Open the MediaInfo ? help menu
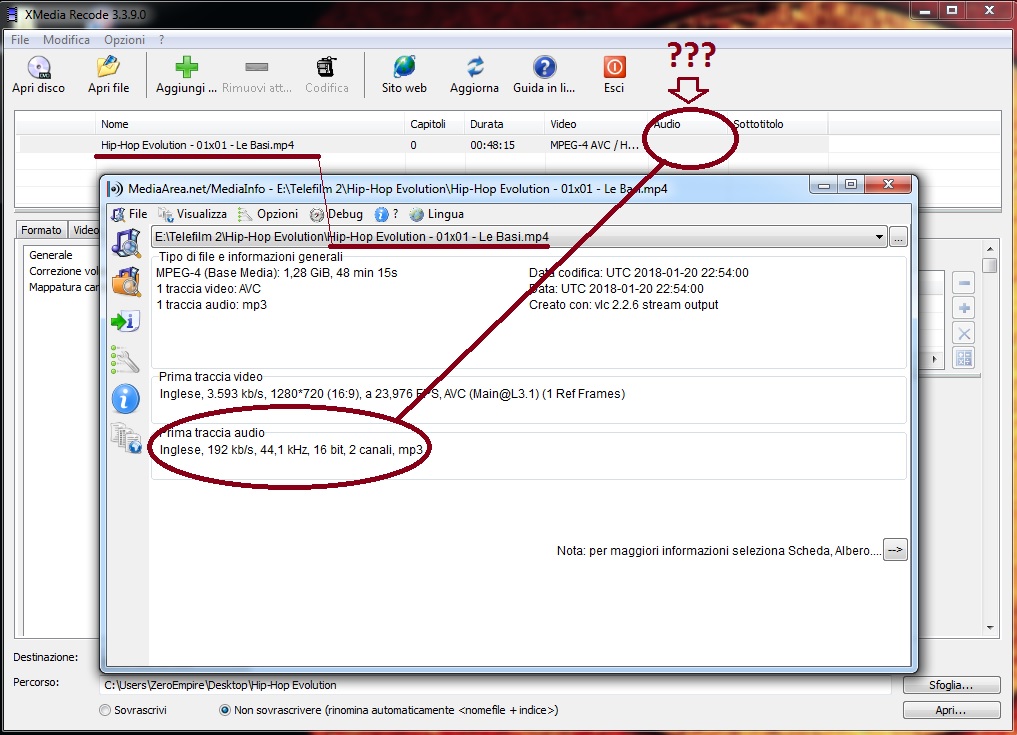1017x735 pixels. (387, 214)
